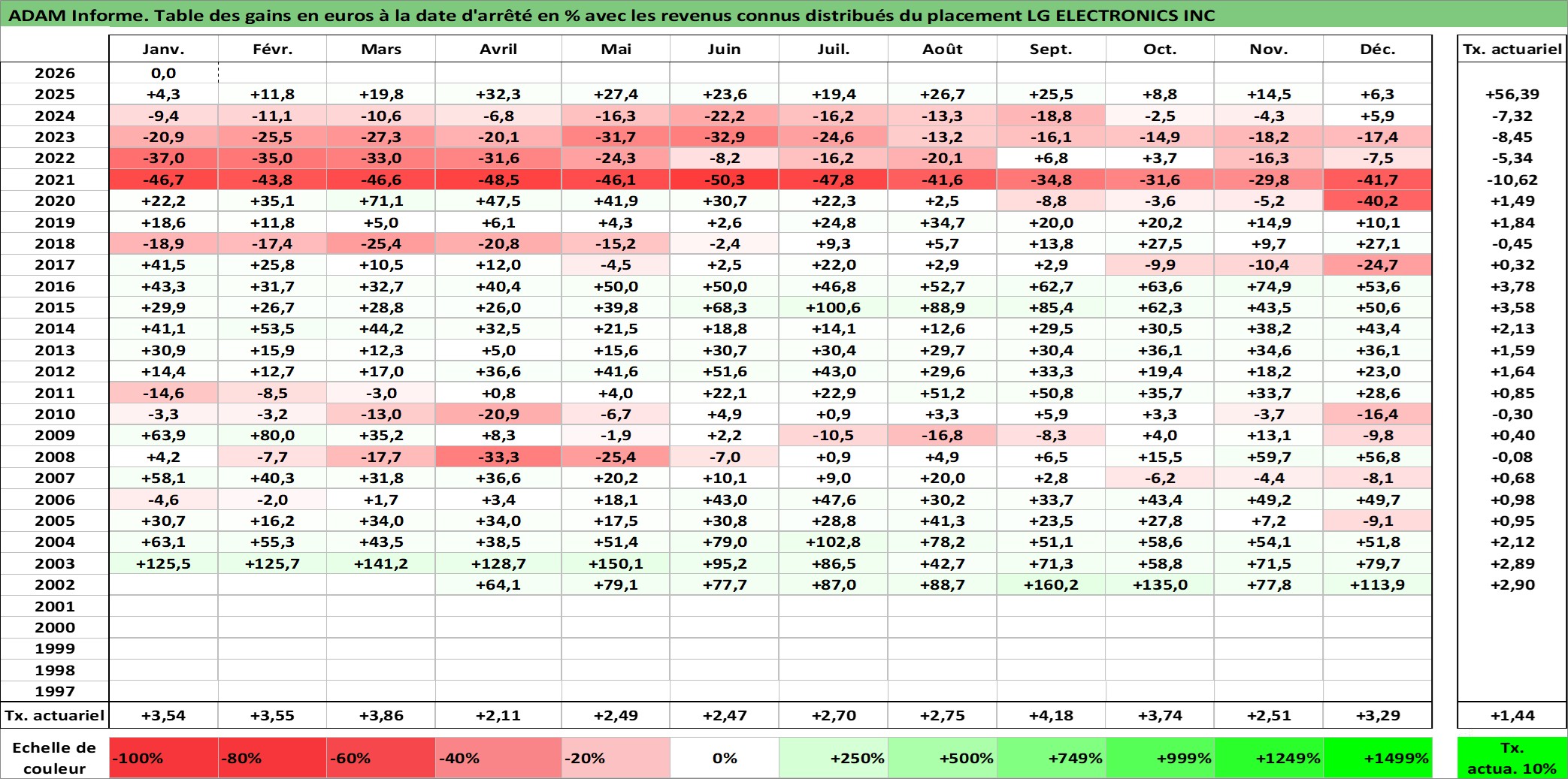Image resolution: width=1568 pixels, height=779 pixels.
Task: Select the 2026 row label
Action: click(x=55, y=73)
